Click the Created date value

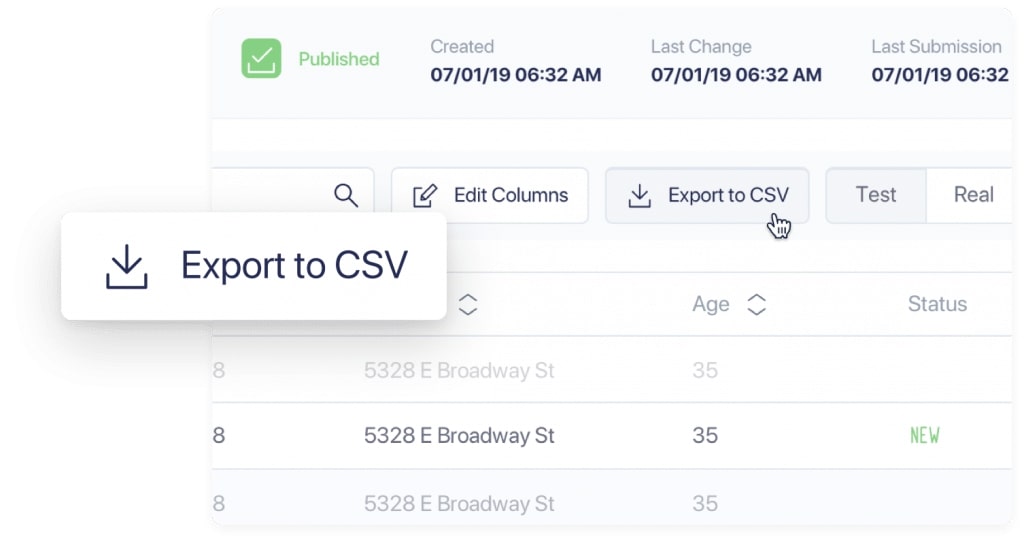click(x=516, y=75)
